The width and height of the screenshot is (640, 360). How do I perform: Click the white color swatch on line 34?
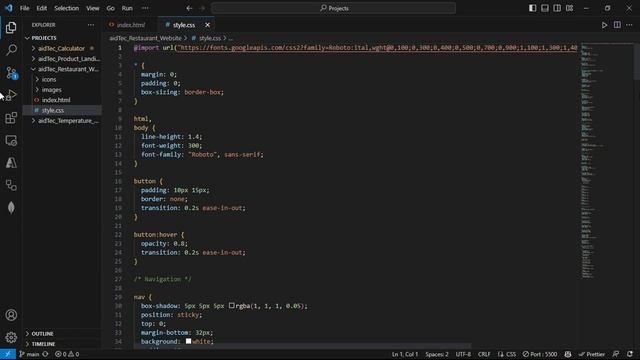(188, 341)
